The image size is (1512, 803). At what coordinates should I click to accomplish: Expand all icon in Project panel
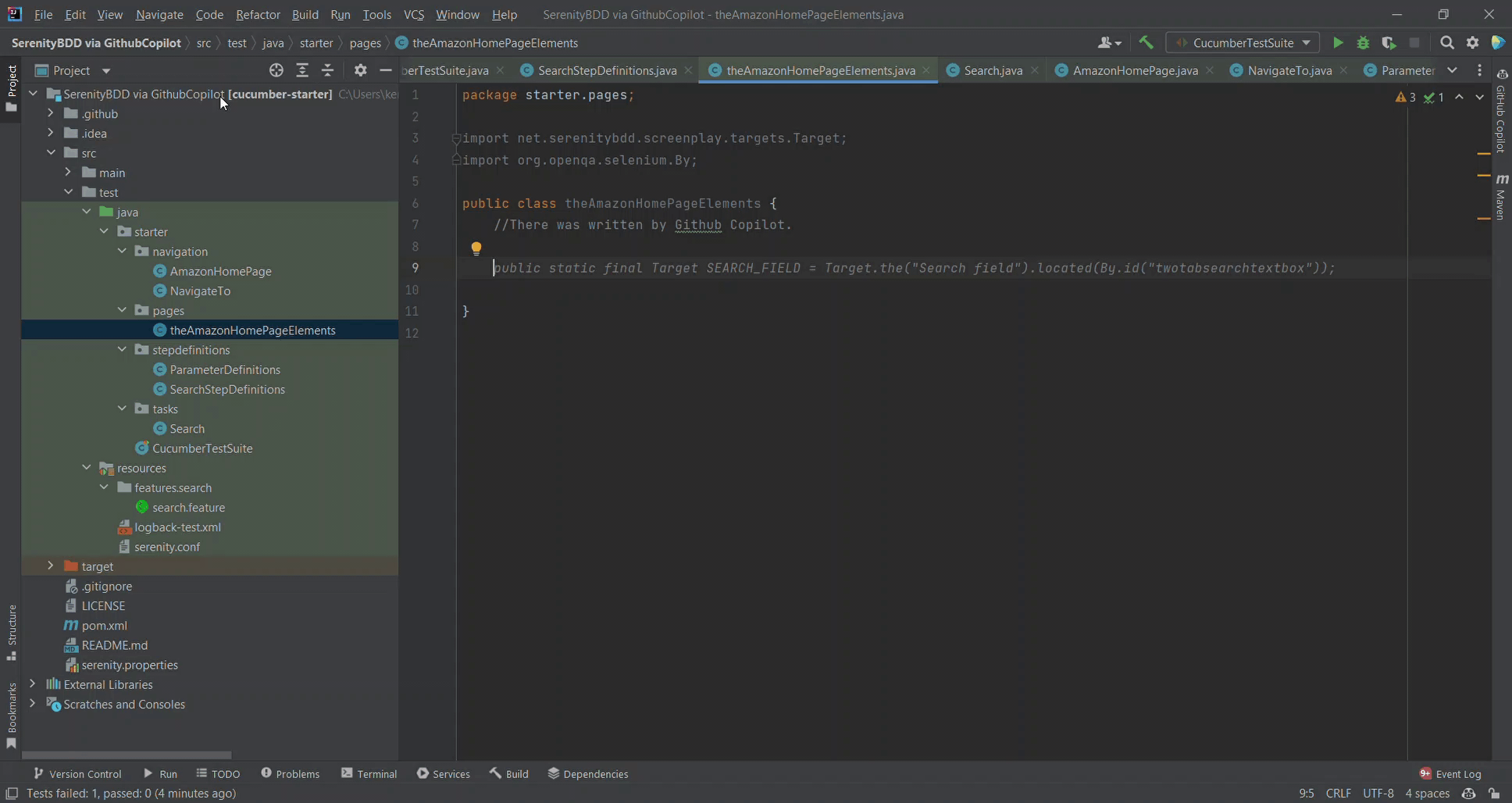point(302,70)
